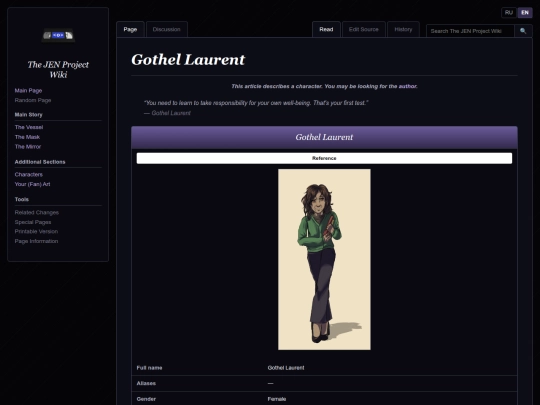Open the Page tab

coord(130,29)
